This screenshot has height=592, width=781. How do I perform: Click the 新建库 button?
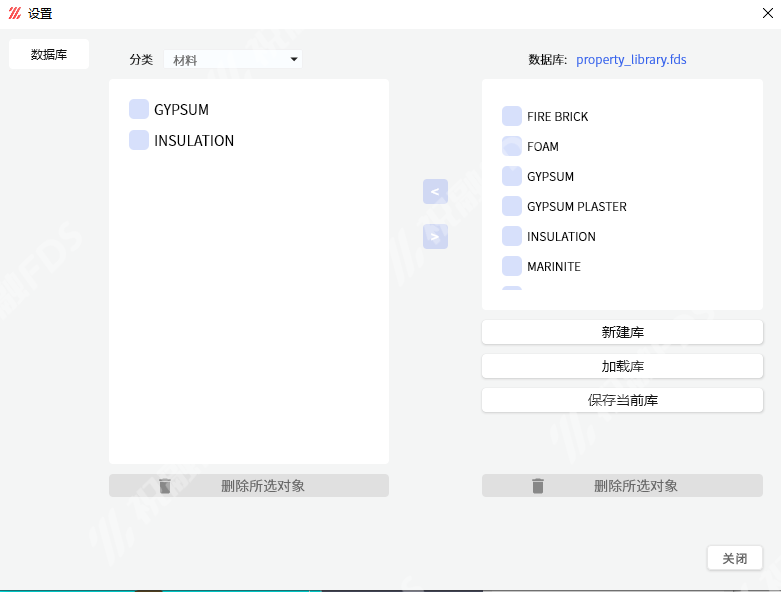point(622,332)
